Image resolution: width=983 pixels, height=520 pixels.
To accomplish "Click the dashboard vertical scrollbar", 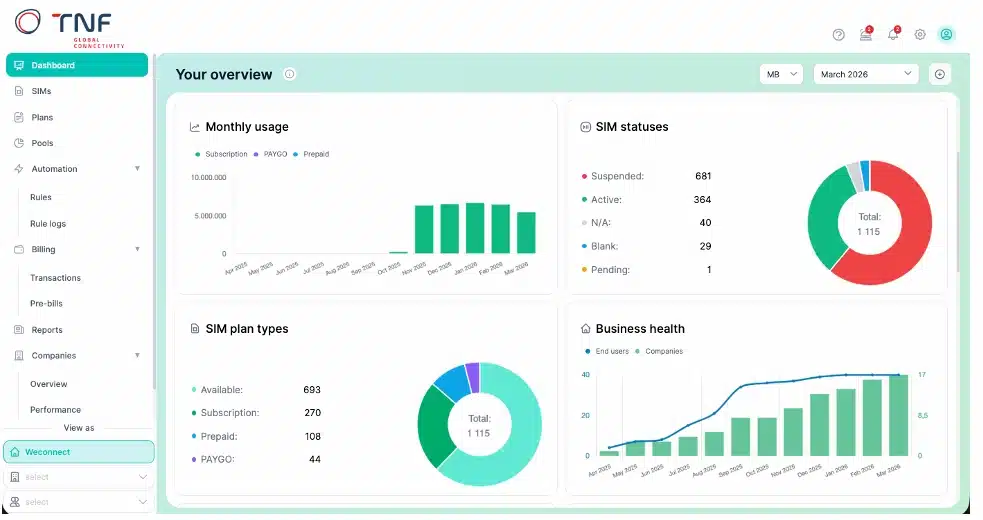I will coord(957,213).
